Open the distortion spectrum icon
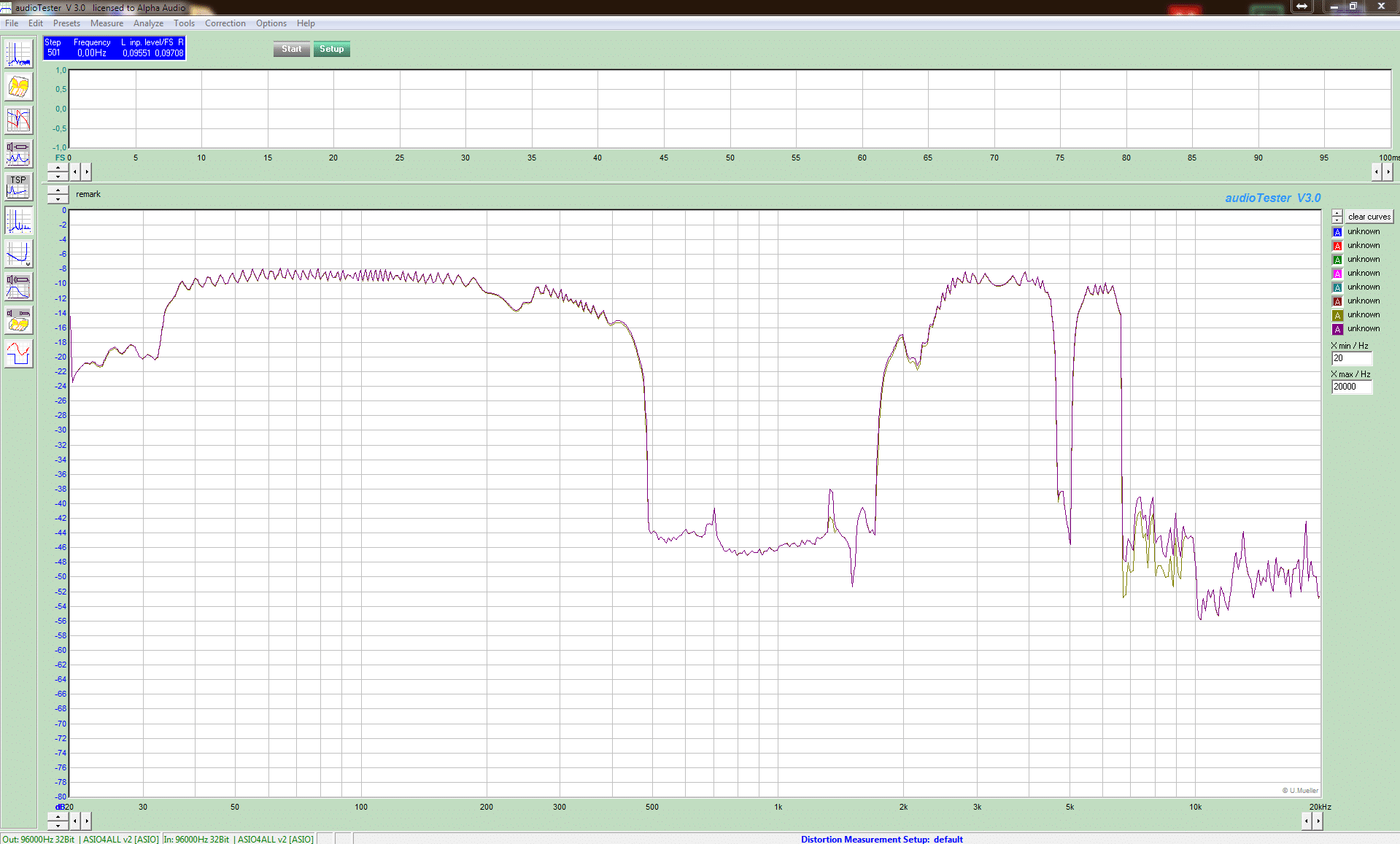This screenshot has width=1400, height=844. (18, 220)
